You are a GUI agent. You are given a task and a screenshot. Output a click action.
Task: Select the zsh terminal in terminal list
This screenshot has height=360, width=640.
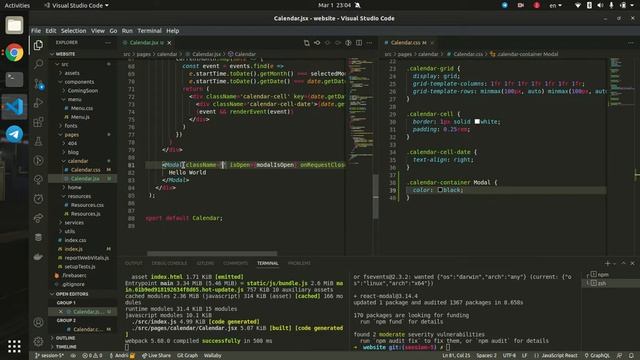tap(610, 283)
